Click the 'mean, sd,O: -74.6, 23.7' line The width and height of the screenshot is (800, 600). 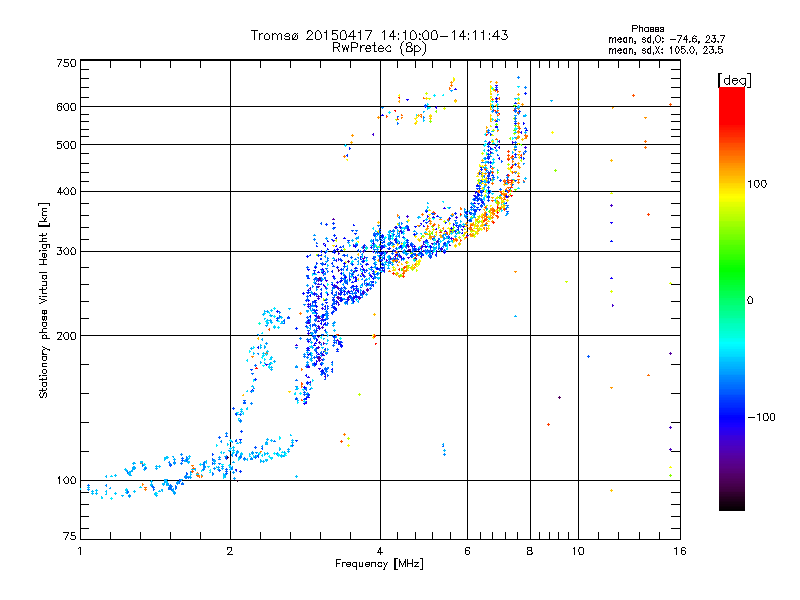click(666, 40)
